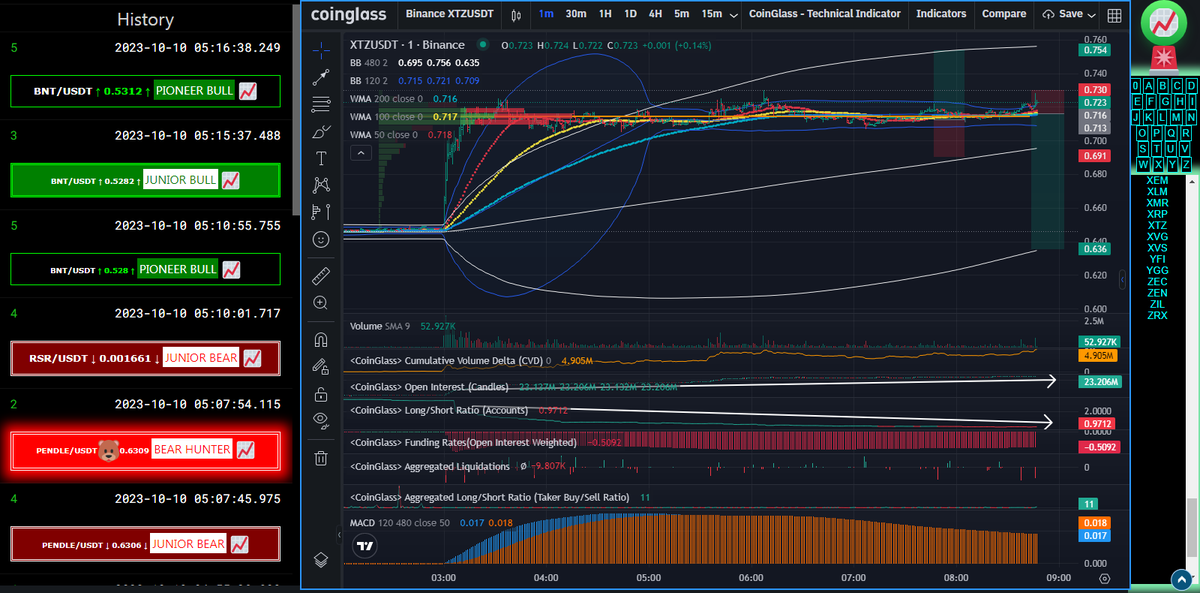Click the trash remove drawings icon
1200x593 pixels.
pyautogui.click(x=321, y=458)
